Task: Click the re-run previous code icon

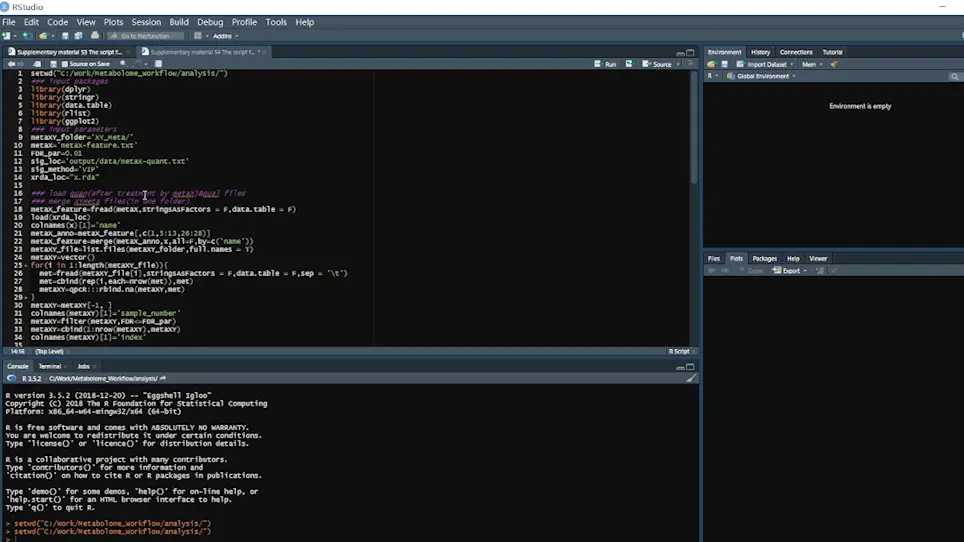Action: 629,64
